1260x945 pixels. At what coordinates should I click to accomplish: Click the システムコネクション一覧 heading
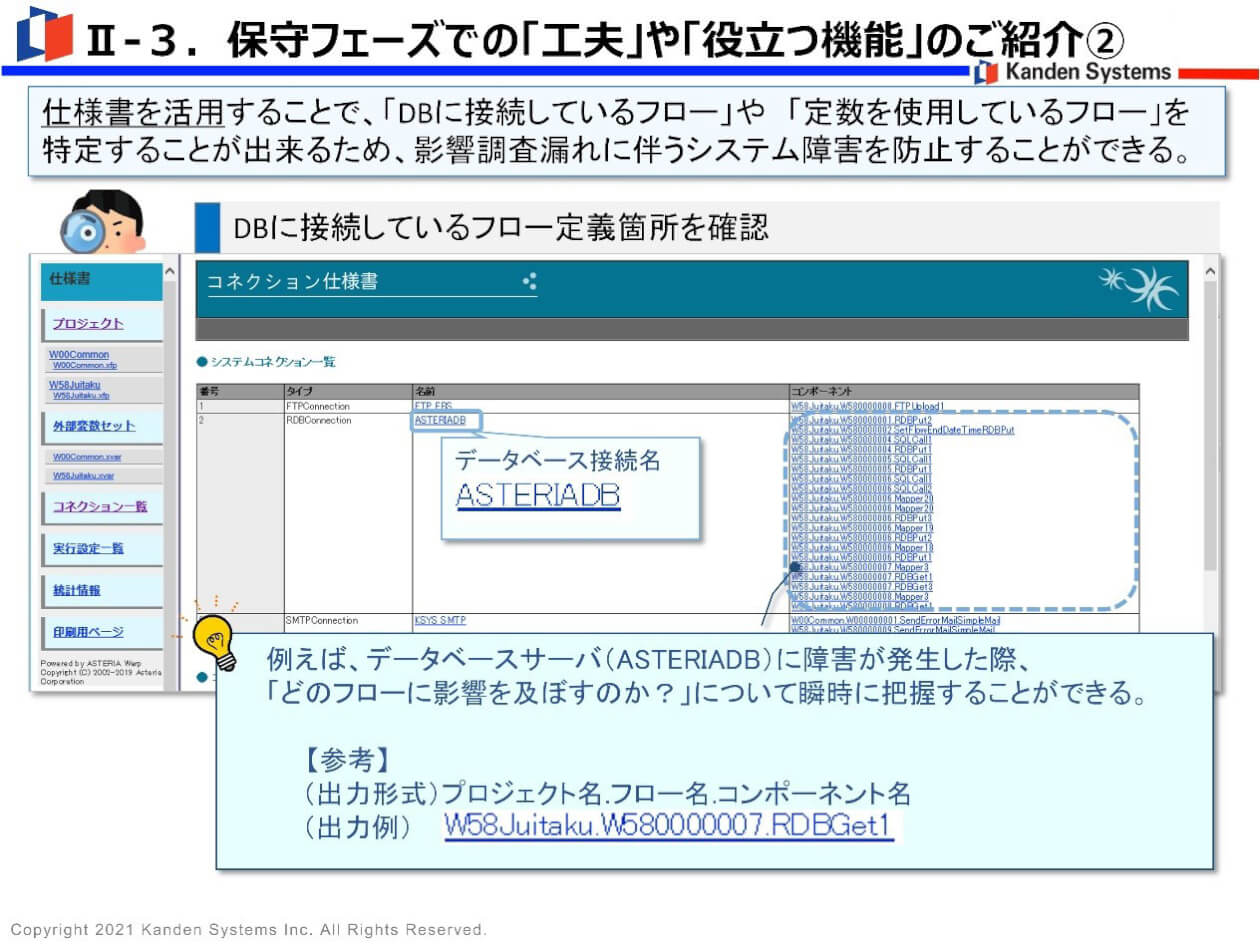[272, 362]
